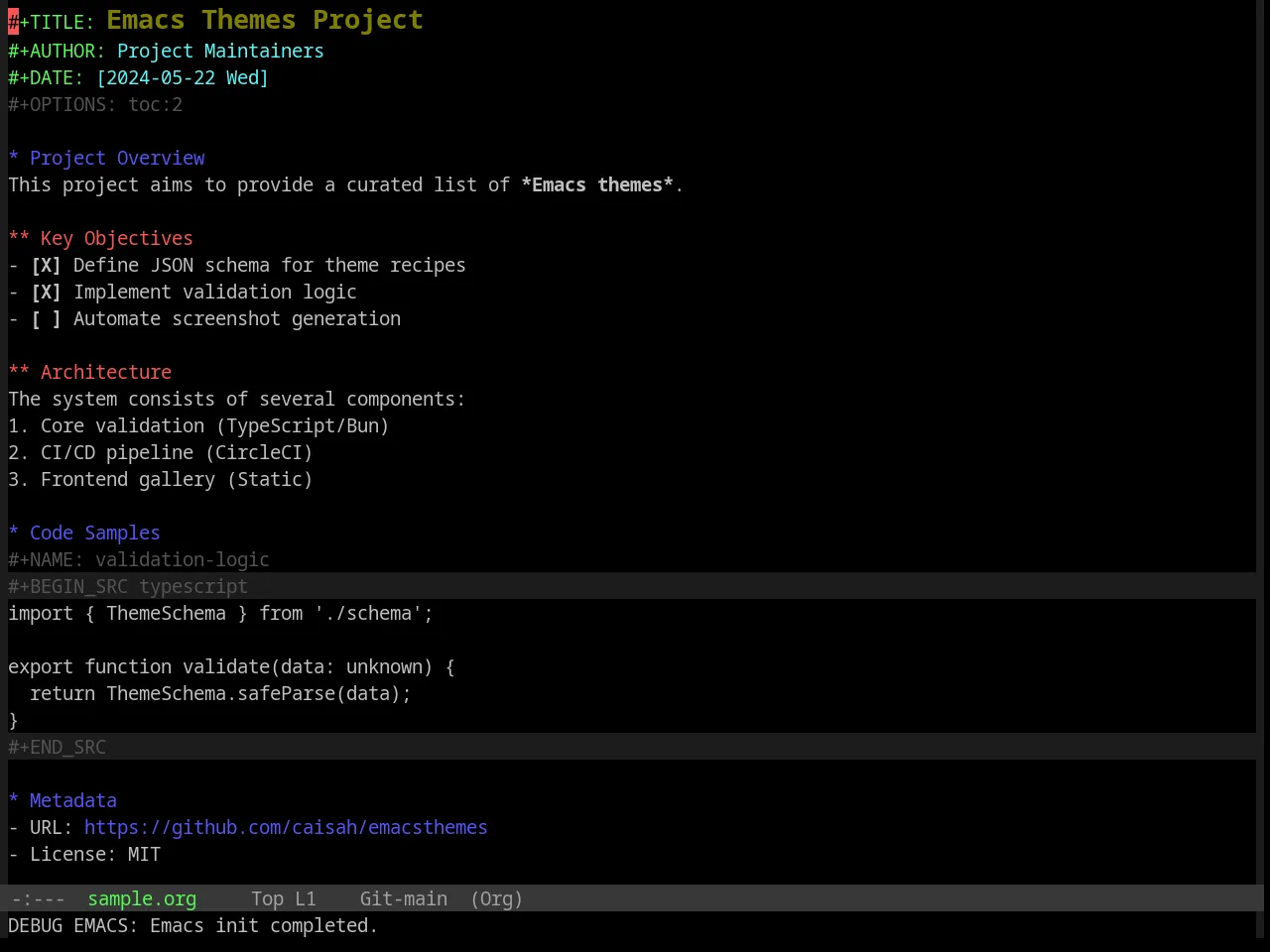Collapse the 'Project Overview' heading
This screenshot has width=1270, height=952.
click(x=106, y=158)
